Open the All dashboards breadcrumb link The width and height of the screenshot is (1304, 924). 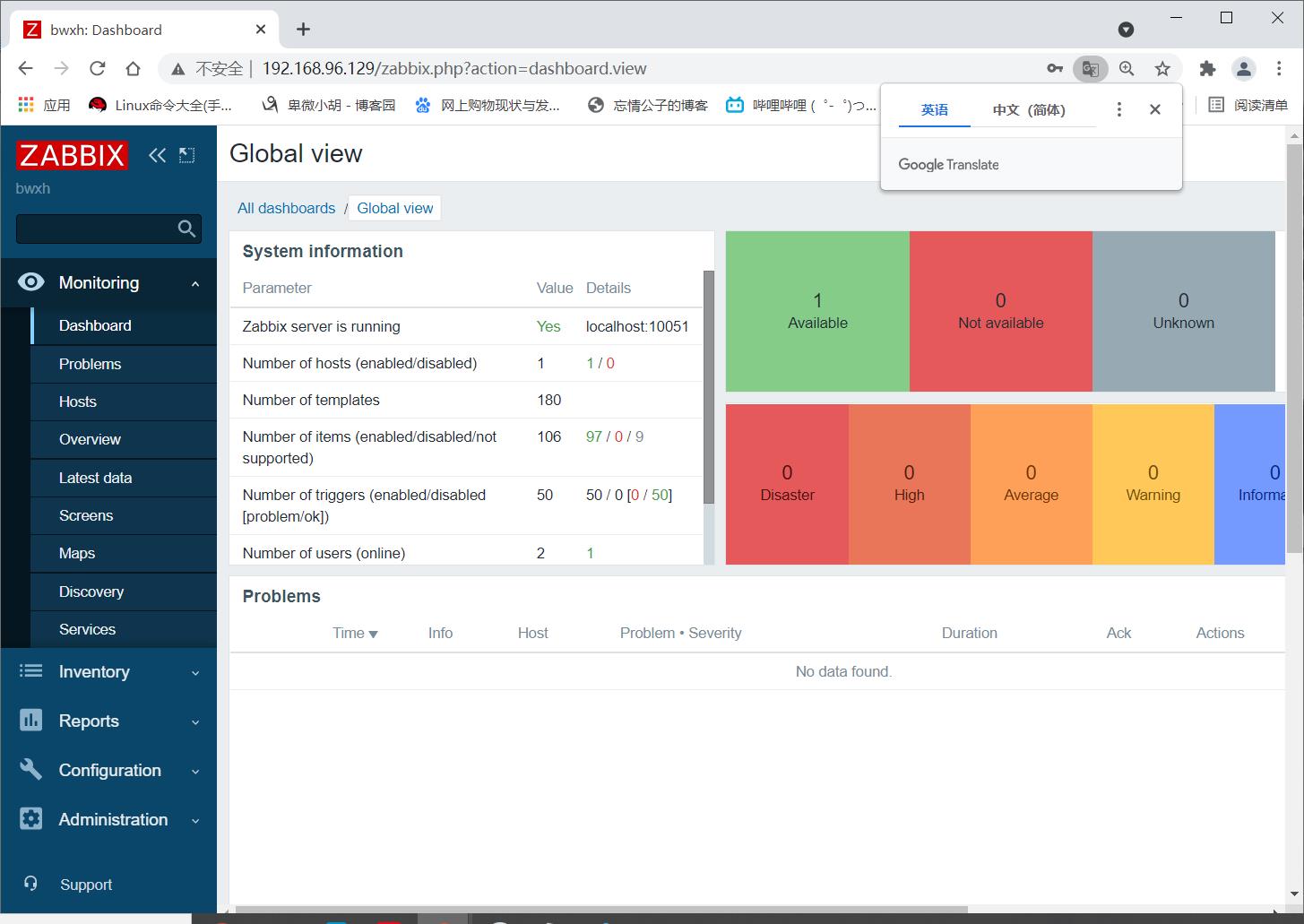click(286, 208)
